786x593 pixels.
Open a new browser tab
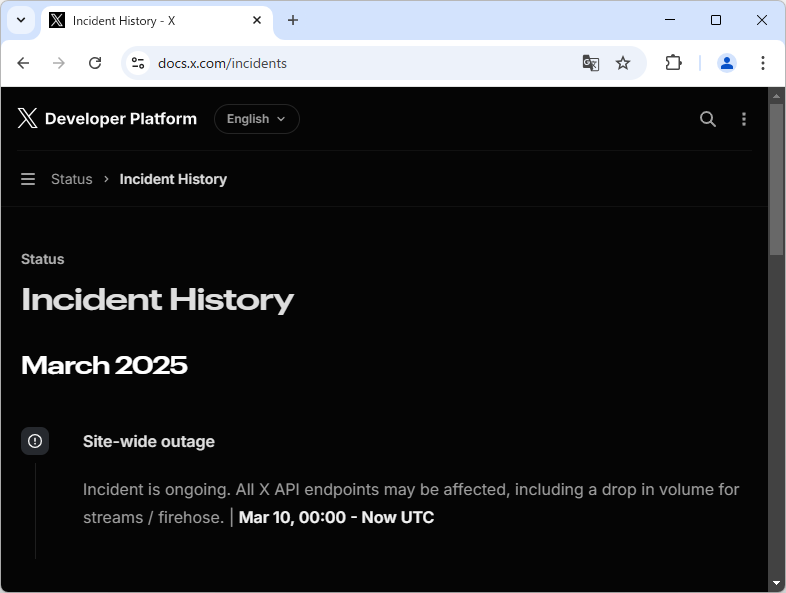click(293, 20)
